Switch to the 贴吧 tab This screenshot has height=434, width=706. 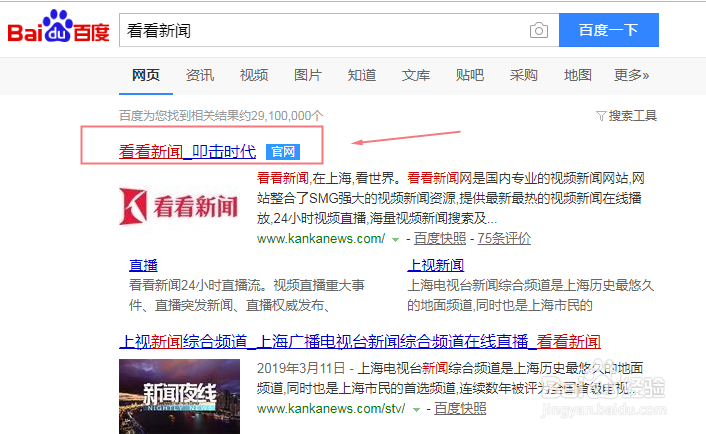(x=470, y=75)
